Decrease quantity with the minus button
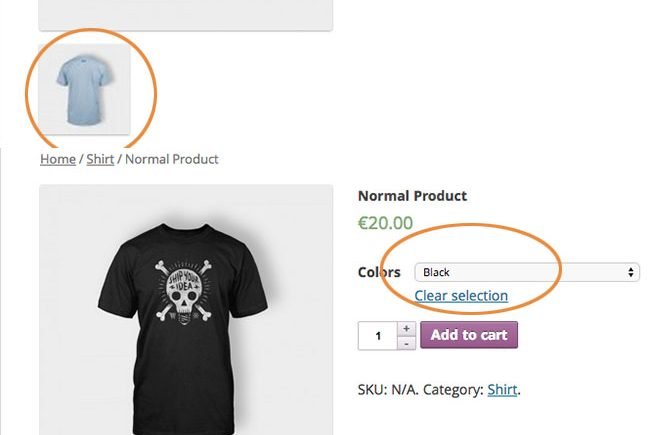This screenshot has width=650, height=435. point(406,343)
